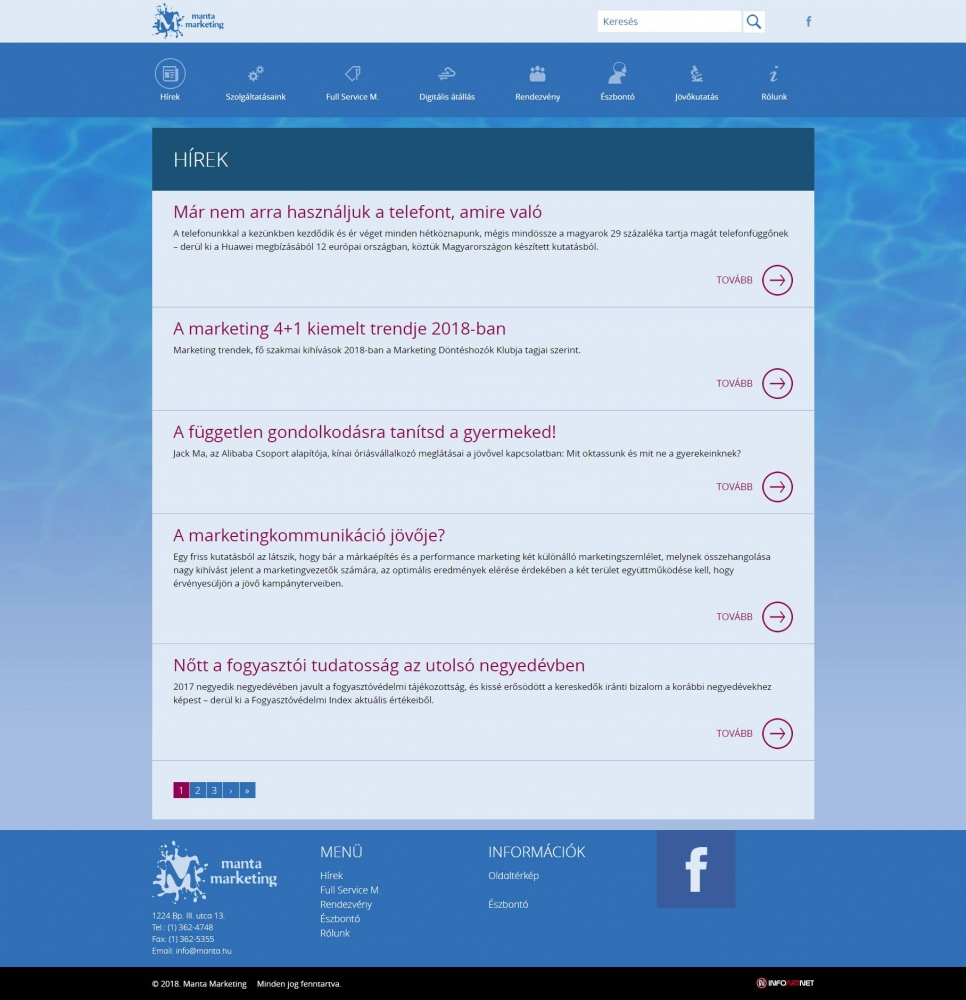The height and width of the screenshot is (1000, 966).
Task: Click the Jövőkutatás microscope icon
Action: click(x=696, y=73)
